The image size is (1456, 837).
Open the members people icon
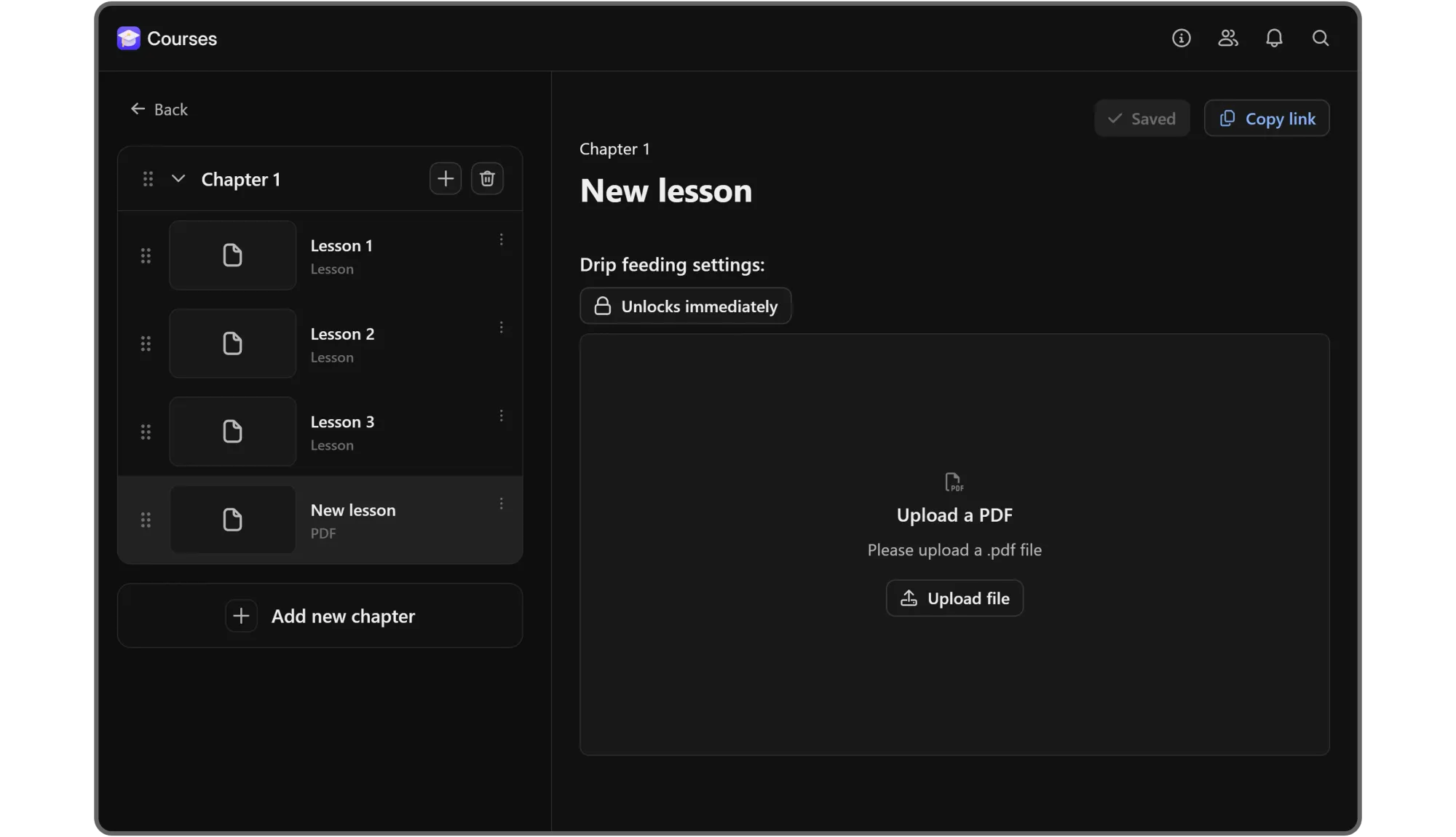[1227, 38]
